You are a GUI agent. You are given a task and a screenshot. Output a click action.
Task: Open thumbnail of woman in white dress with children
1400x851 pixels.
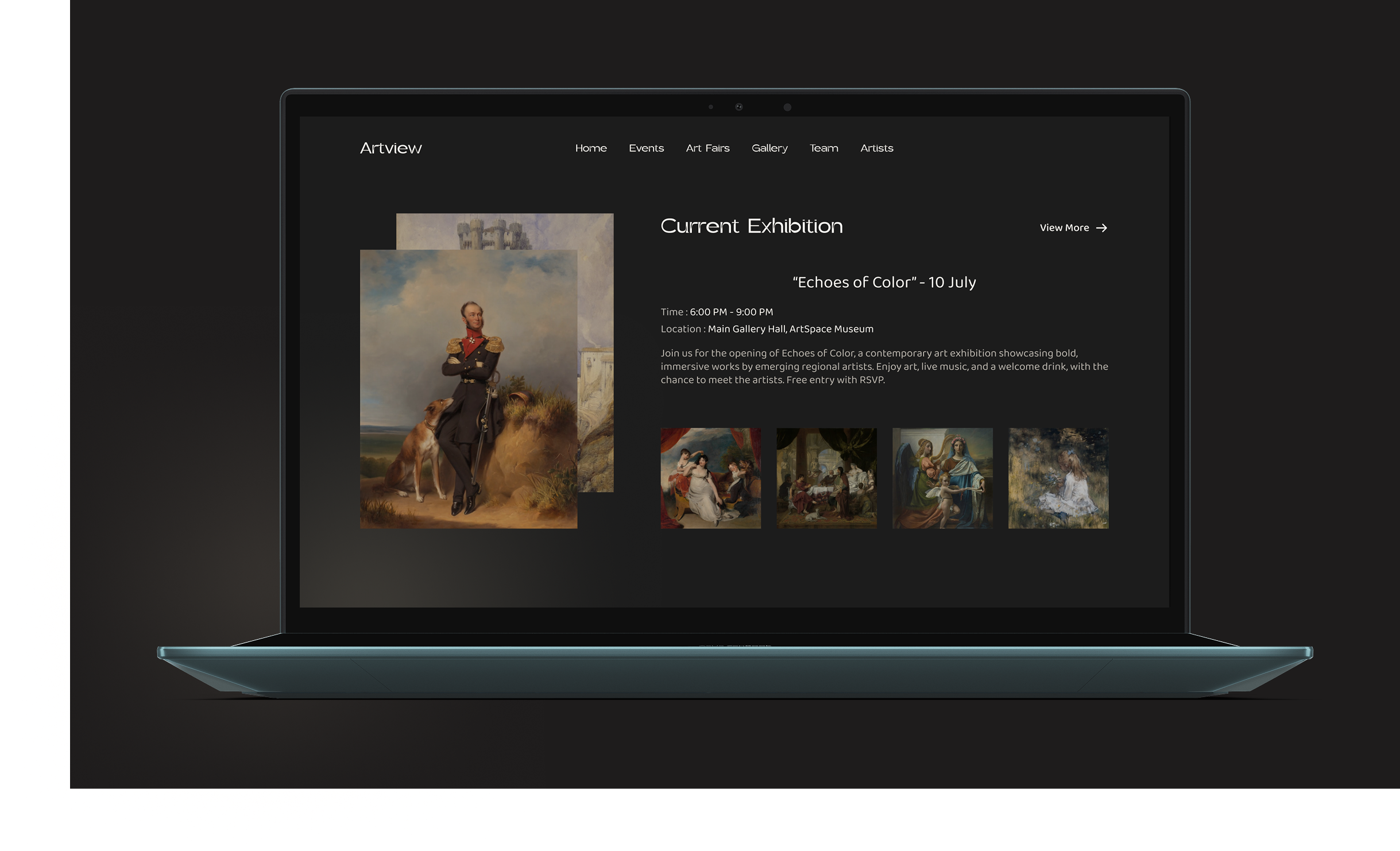tap(710, 478)
